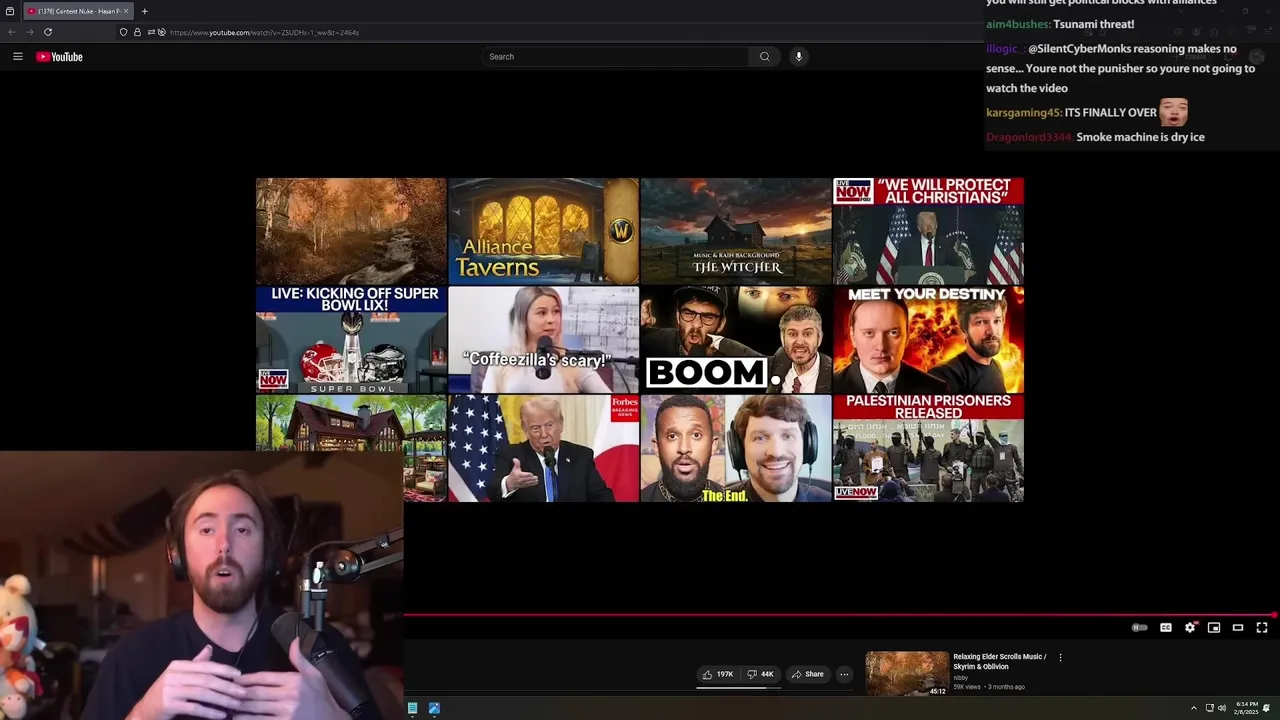This screenshot has width=1280, height=720.
Task: Click the second blue taskbar app icon
Action: pyautogui.click(x=434, y=708)
